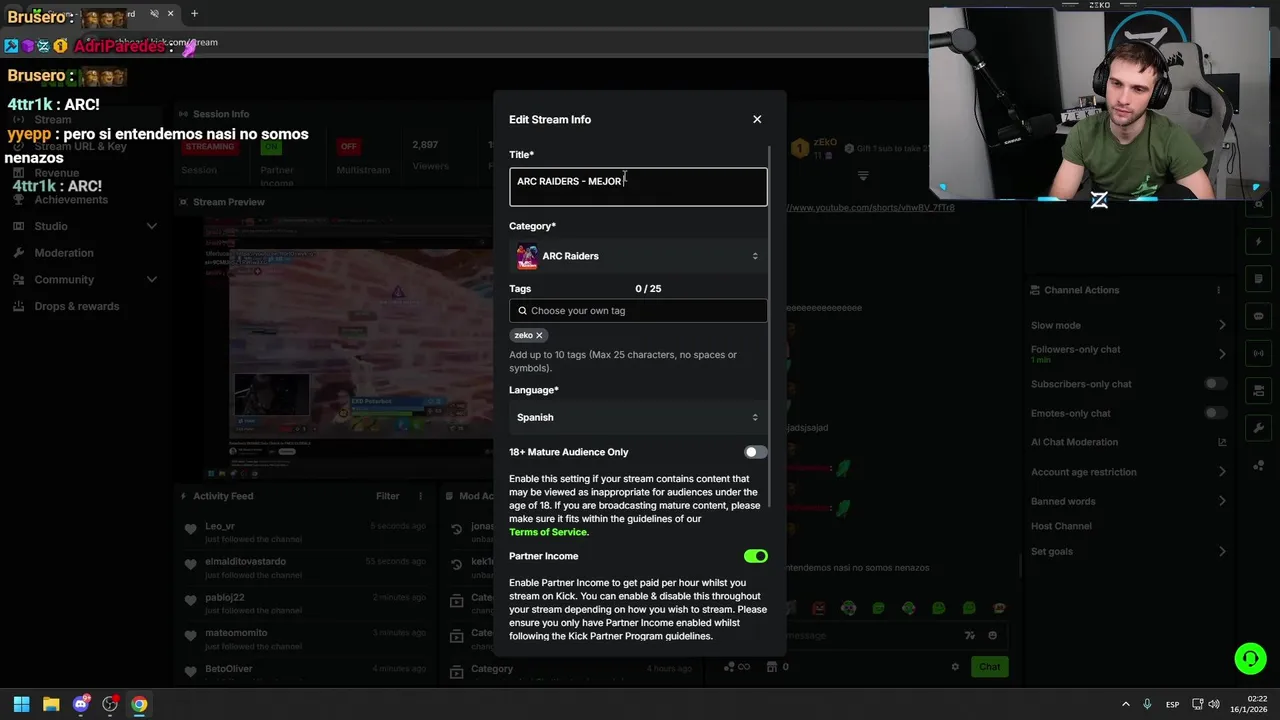The width and height of the screenshot is (1280, 720).
Task: Open Moderation in the sidebar
Action: point(64,253)
